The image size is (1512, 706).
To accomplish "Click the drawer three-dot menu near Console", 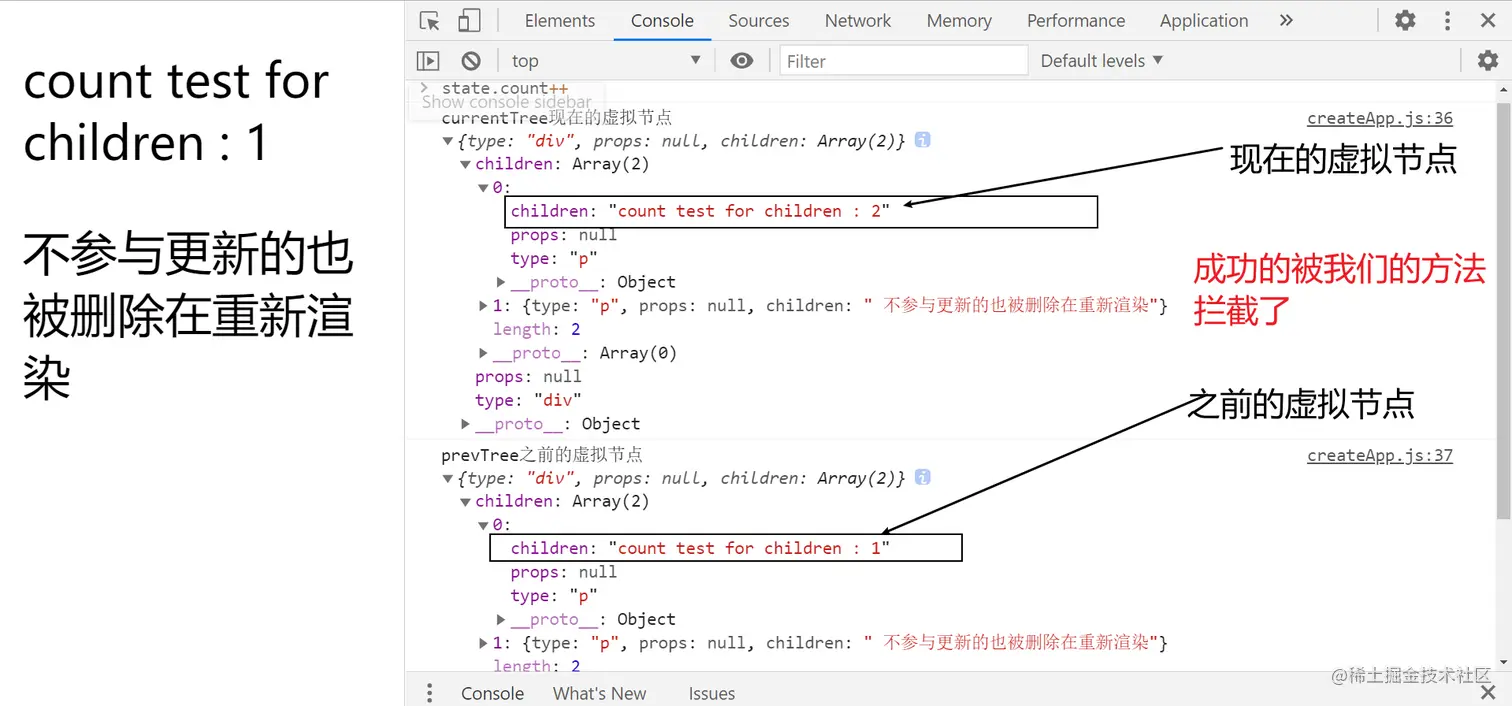I will tap(429, 693).
